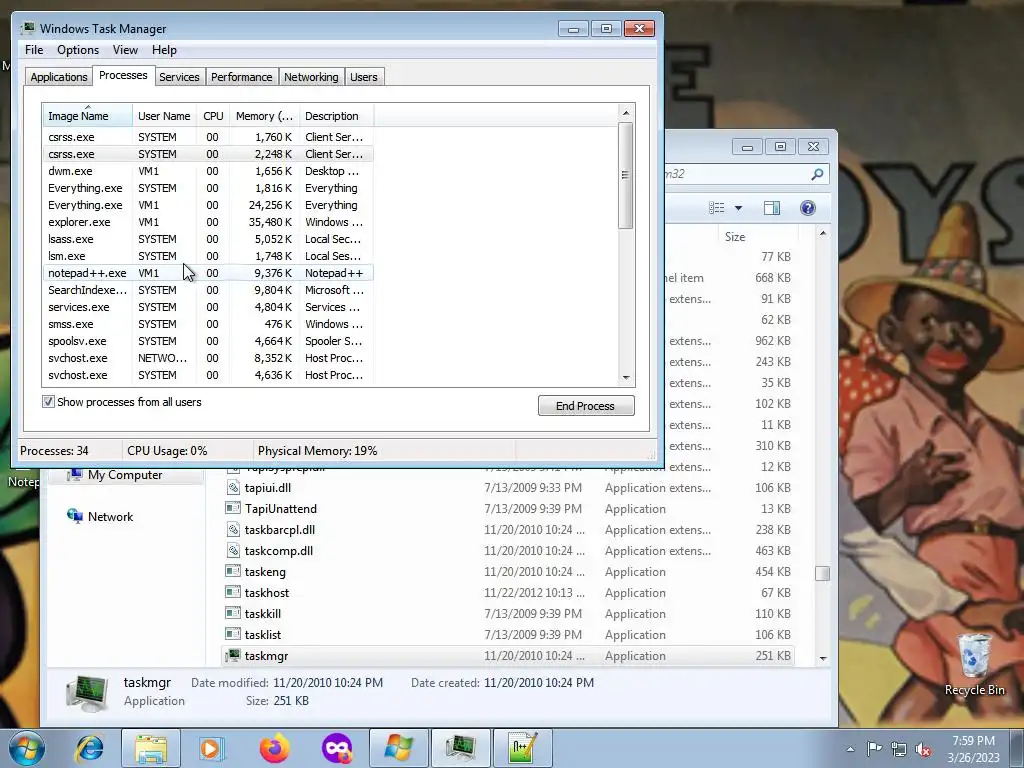Open the File menu in Task Manager

(x=34, y=50)
